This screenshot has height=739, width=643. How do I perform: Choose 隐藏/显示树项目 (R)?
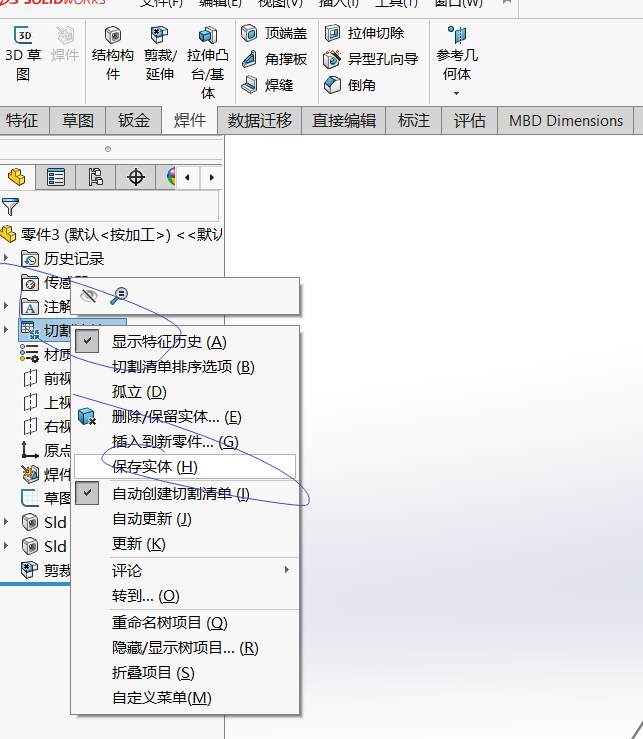(186, 648)
